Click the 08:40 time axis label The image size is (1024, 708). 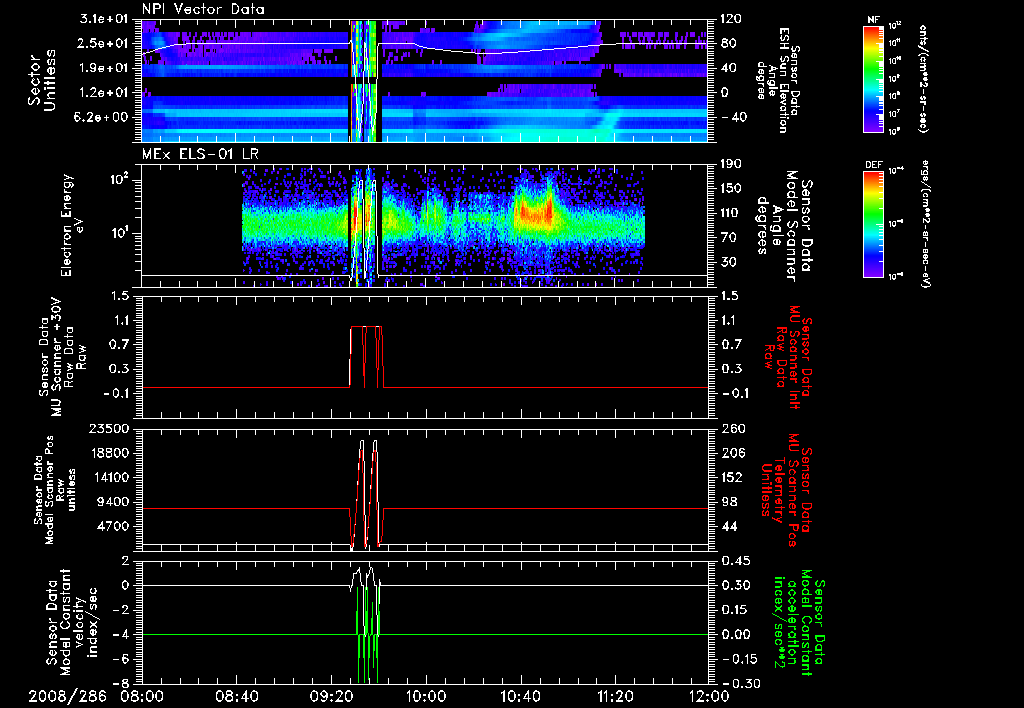[x=237, y=696]
